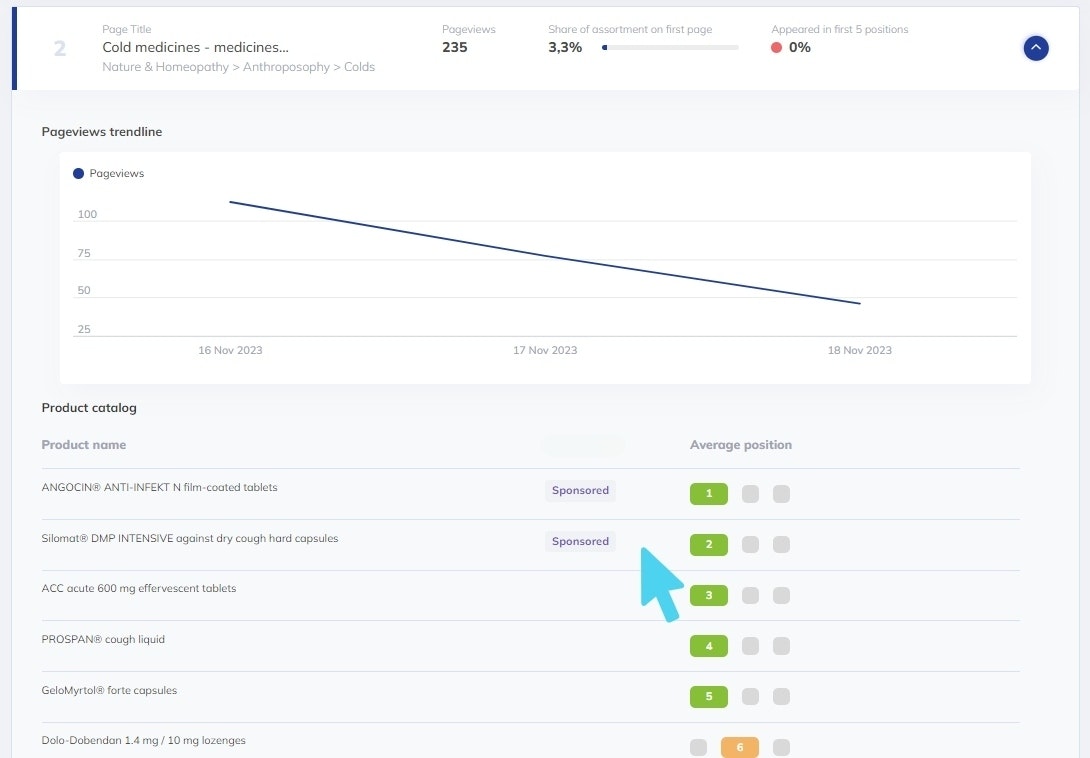Collapse the Cold medicines page row
The width and height of the screenshot is (1090, 758).
point(1036,48)
